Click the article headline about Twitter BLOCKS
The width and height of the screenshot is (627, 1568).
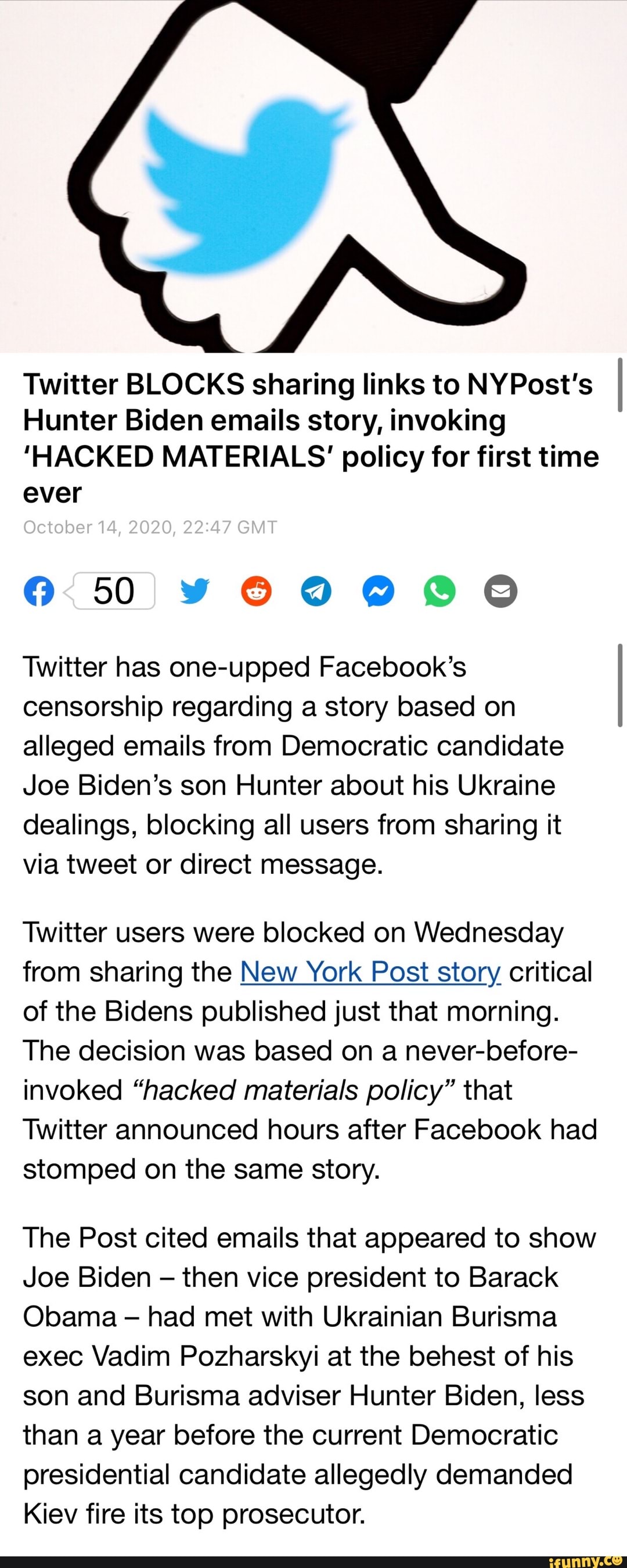[311, 438]
